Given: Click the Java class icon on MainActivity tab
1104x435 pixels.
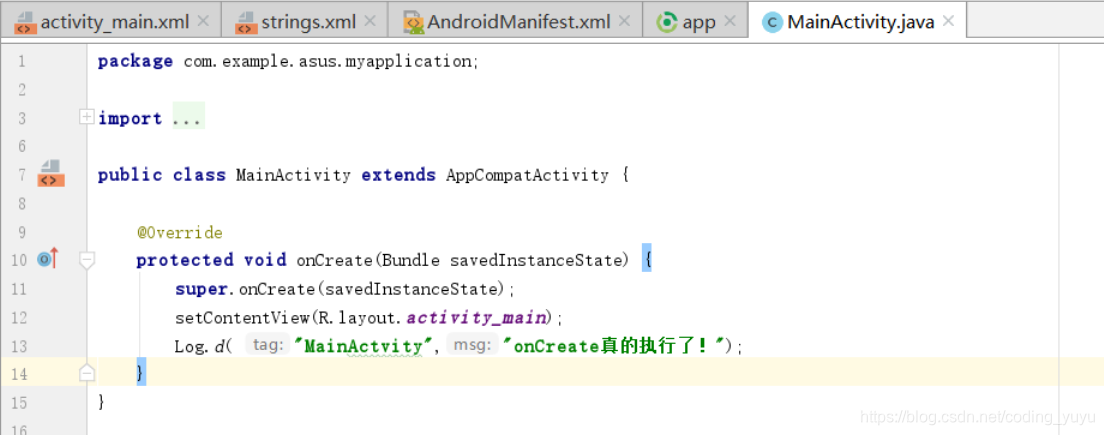Looking at the screenshot, I should [772, 23].
